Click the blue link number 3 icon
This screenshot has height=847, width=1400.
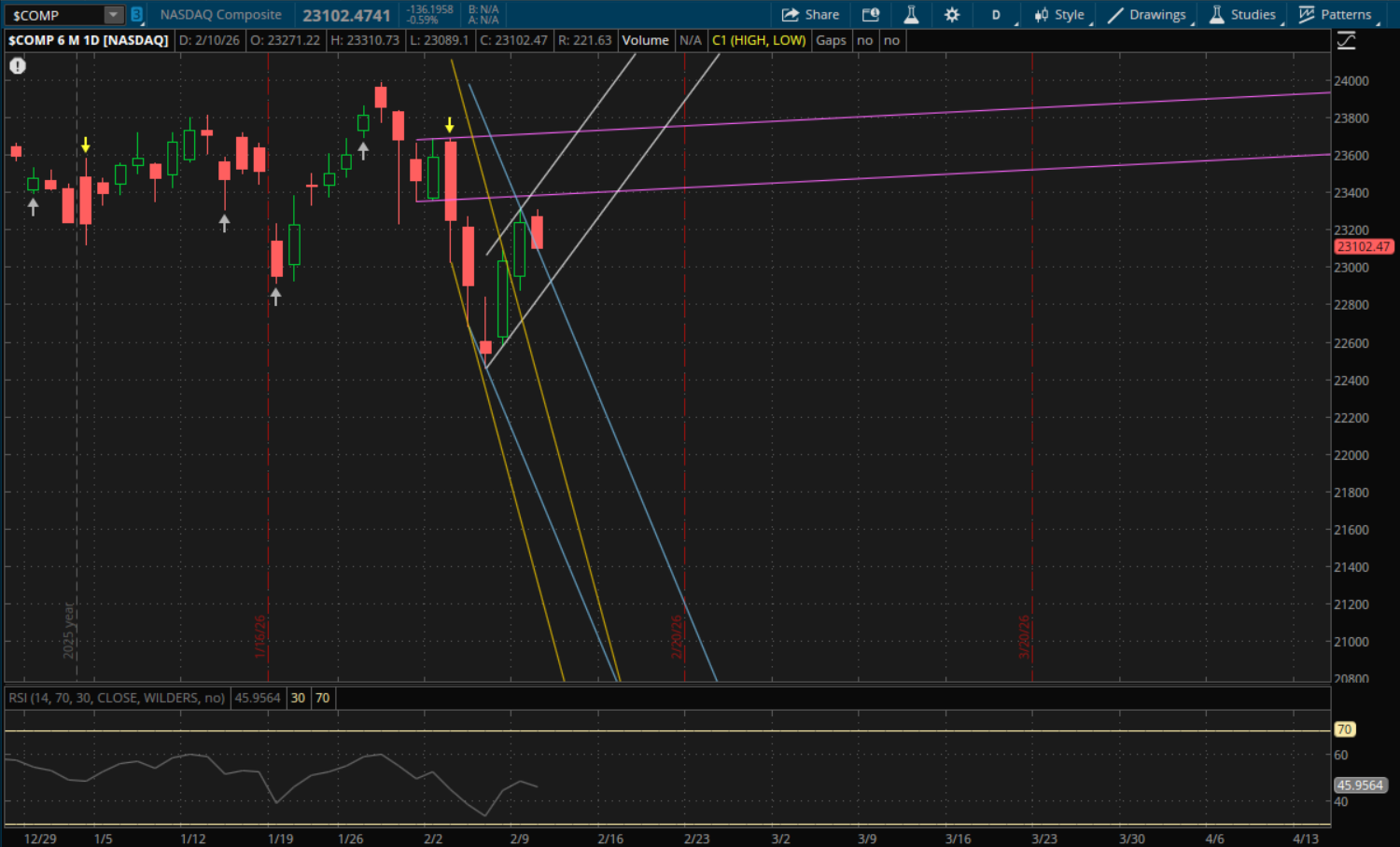(136, 15)
